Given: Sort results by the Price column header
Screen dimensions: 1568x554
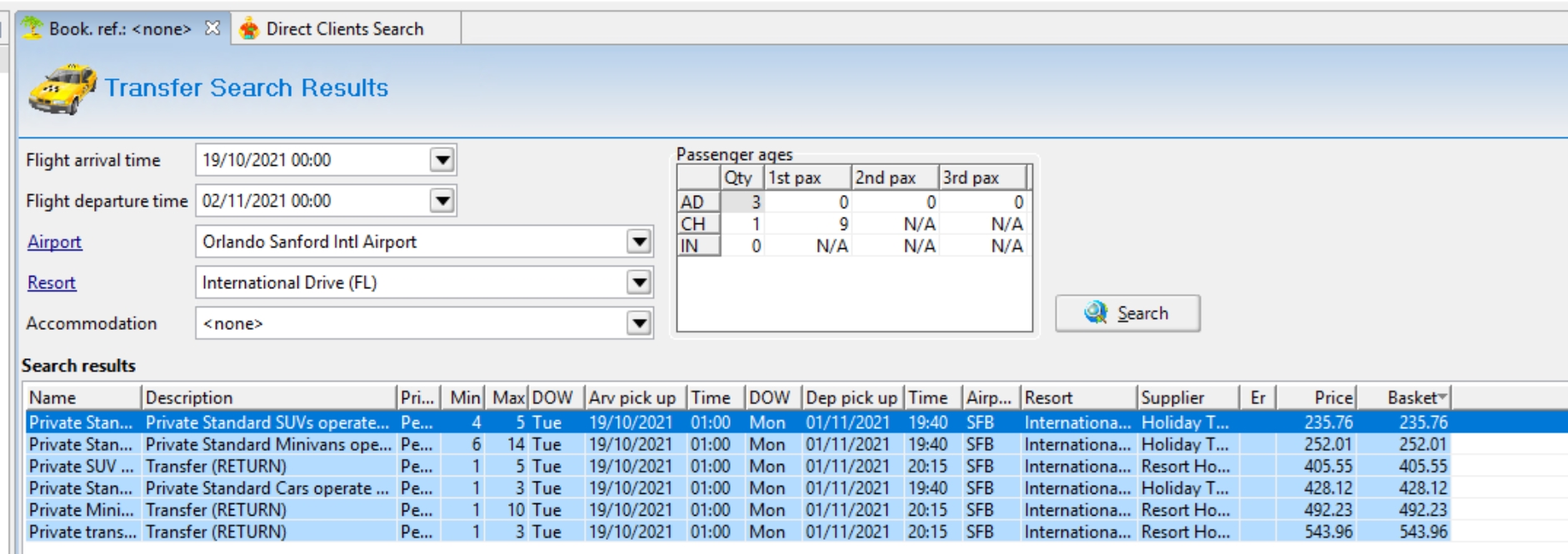Looking at the screenshot, I should 1316,397.
